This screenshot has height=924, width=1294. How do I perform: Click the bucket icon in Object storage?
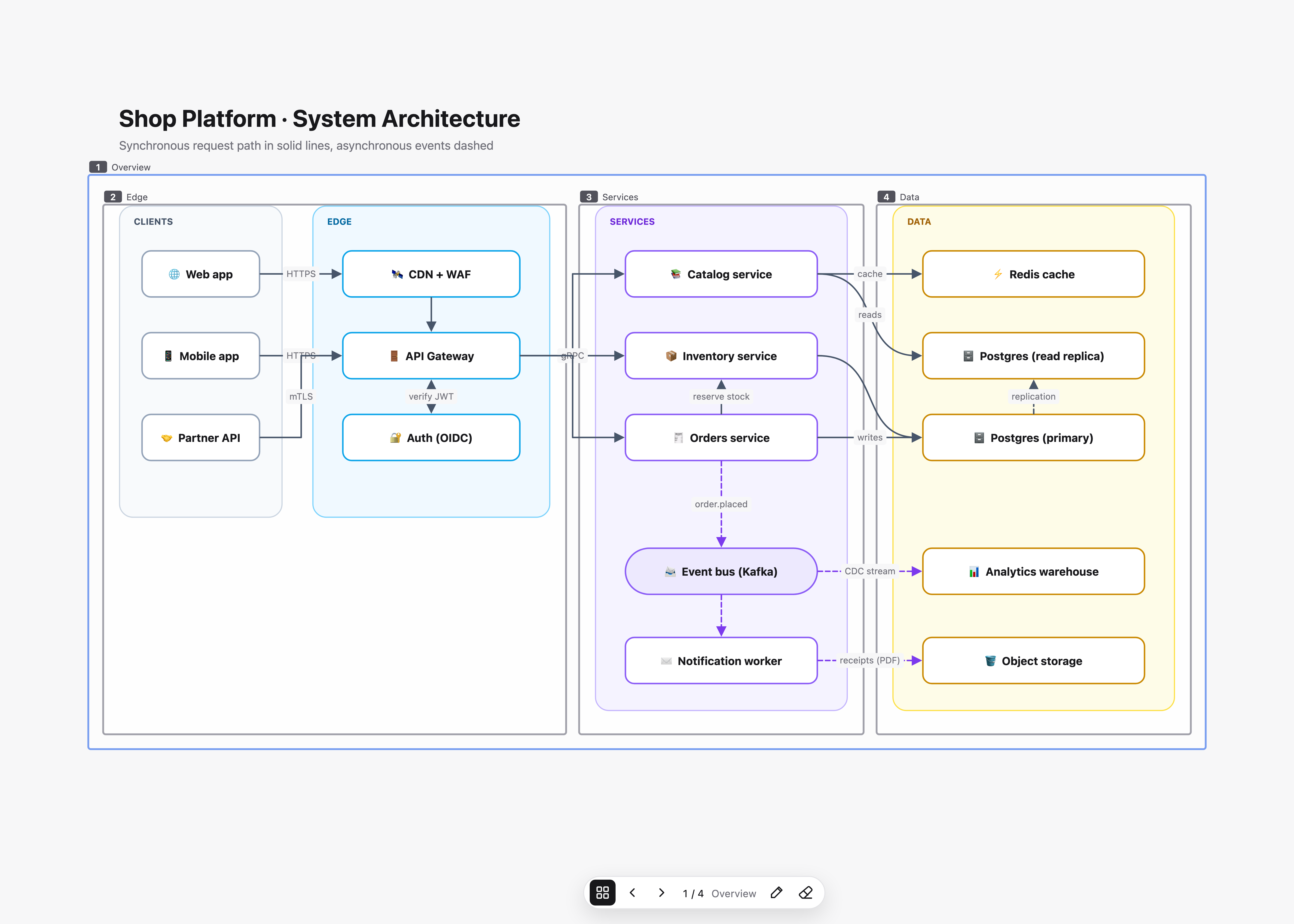990,661
